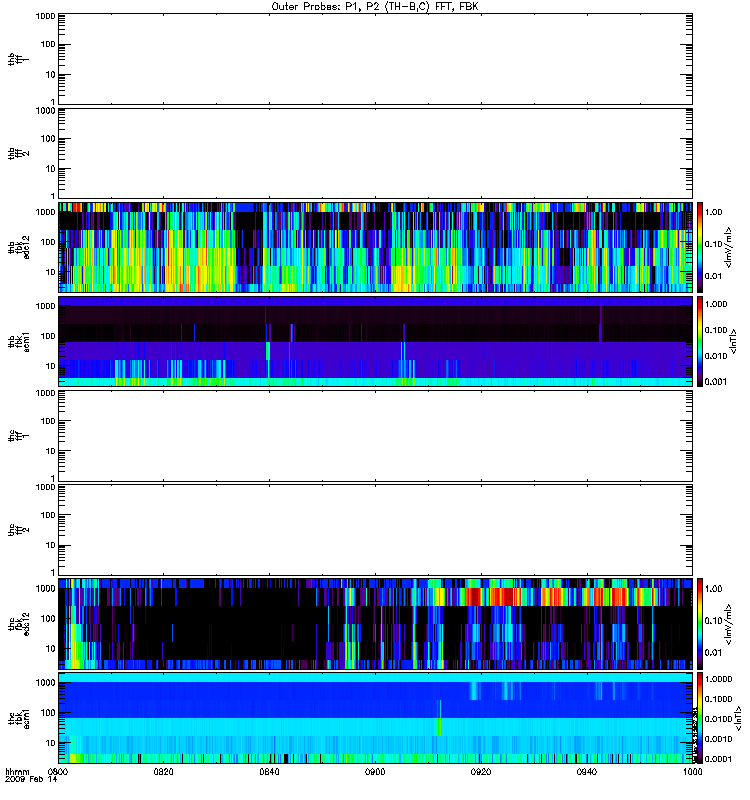
Task: Click the 'thb fbk edc12' panel label
Action: [19, 247]
